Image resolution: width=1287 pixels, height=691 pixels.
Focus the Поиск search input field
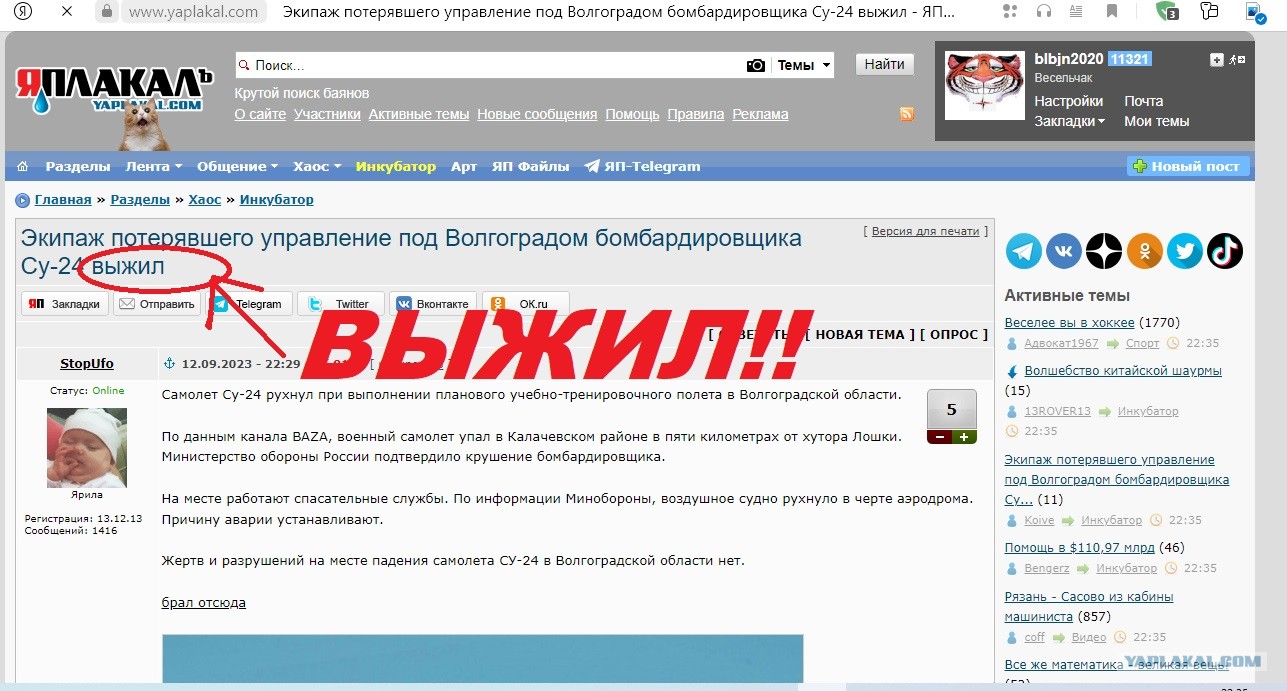coord(490,65)
